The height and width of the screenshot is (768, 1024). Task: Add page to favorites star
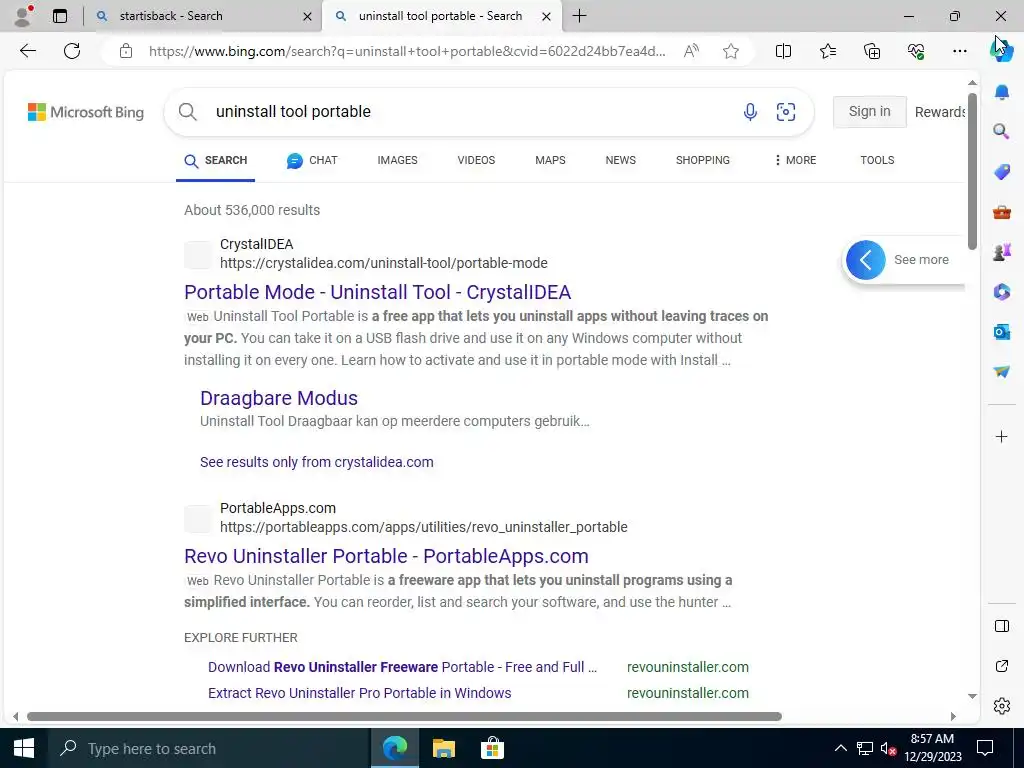[x=731, y=51]
